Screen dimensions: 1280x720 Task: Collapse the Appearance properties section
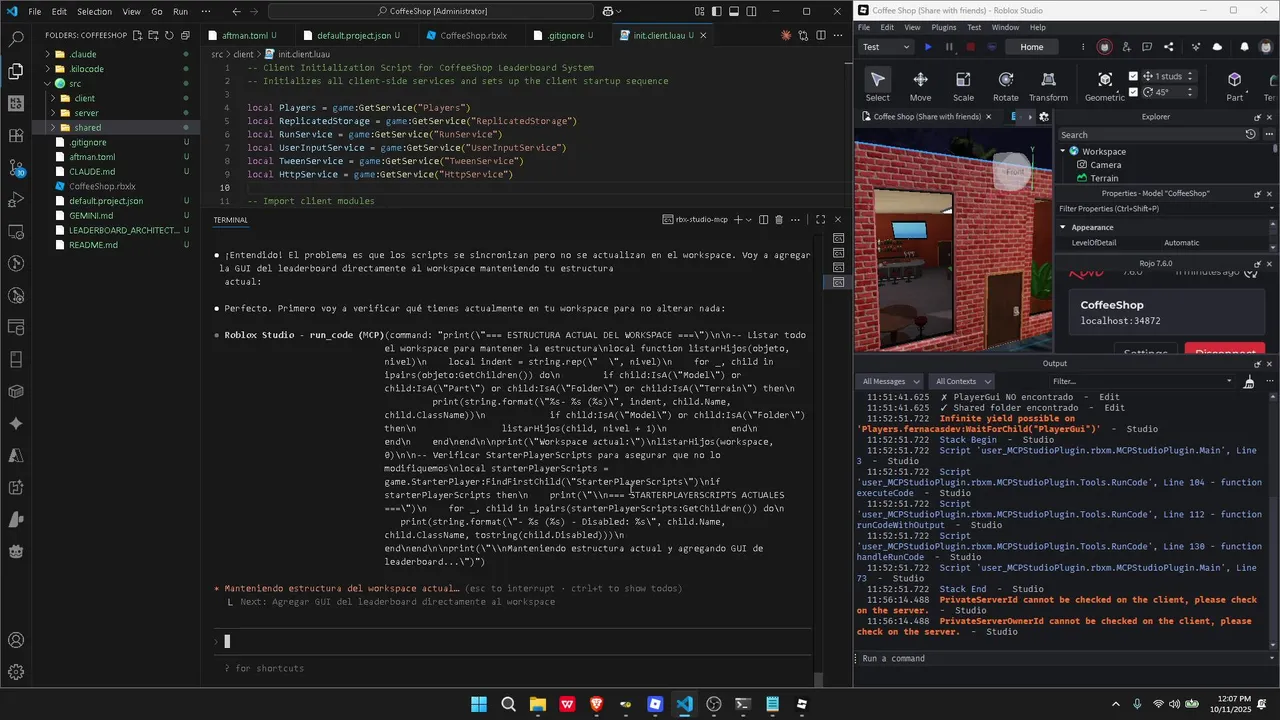(1063, 227)
